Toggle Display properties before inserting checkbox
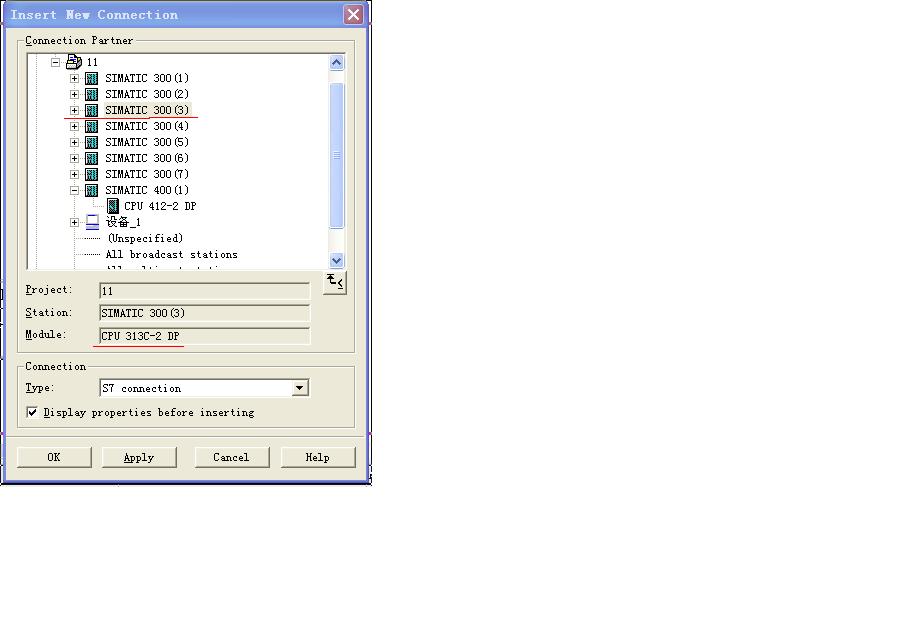This screenshot has width=917, height=640. pos(32,412)
